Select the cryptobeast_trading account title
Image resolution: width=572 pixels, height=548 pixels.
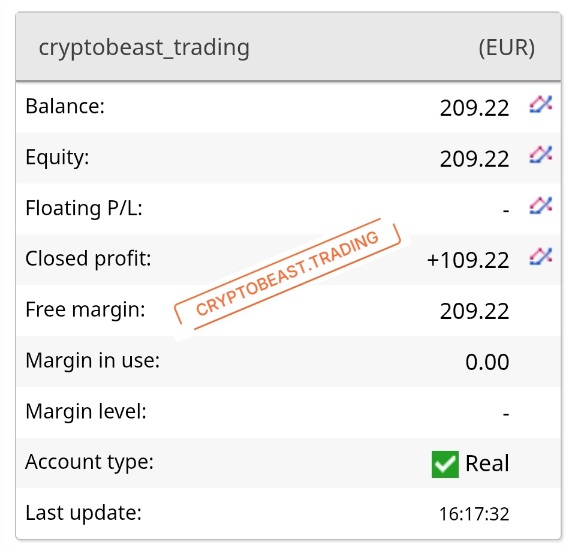(144, 47)
